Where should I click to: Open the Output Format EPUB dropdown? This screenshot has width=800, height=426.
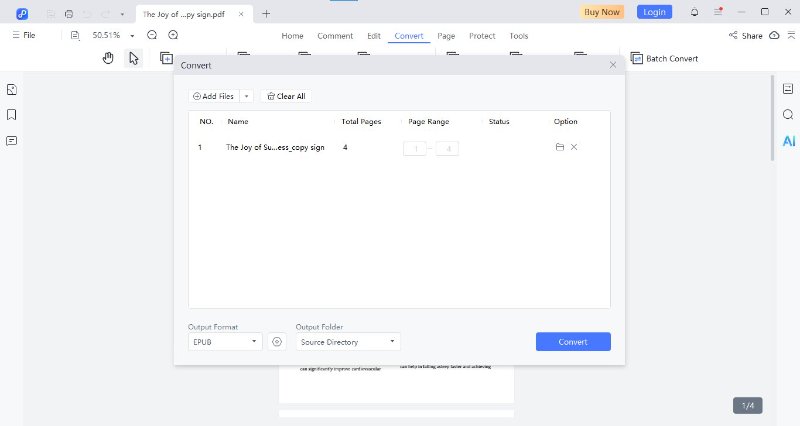(x=225, y=342)
